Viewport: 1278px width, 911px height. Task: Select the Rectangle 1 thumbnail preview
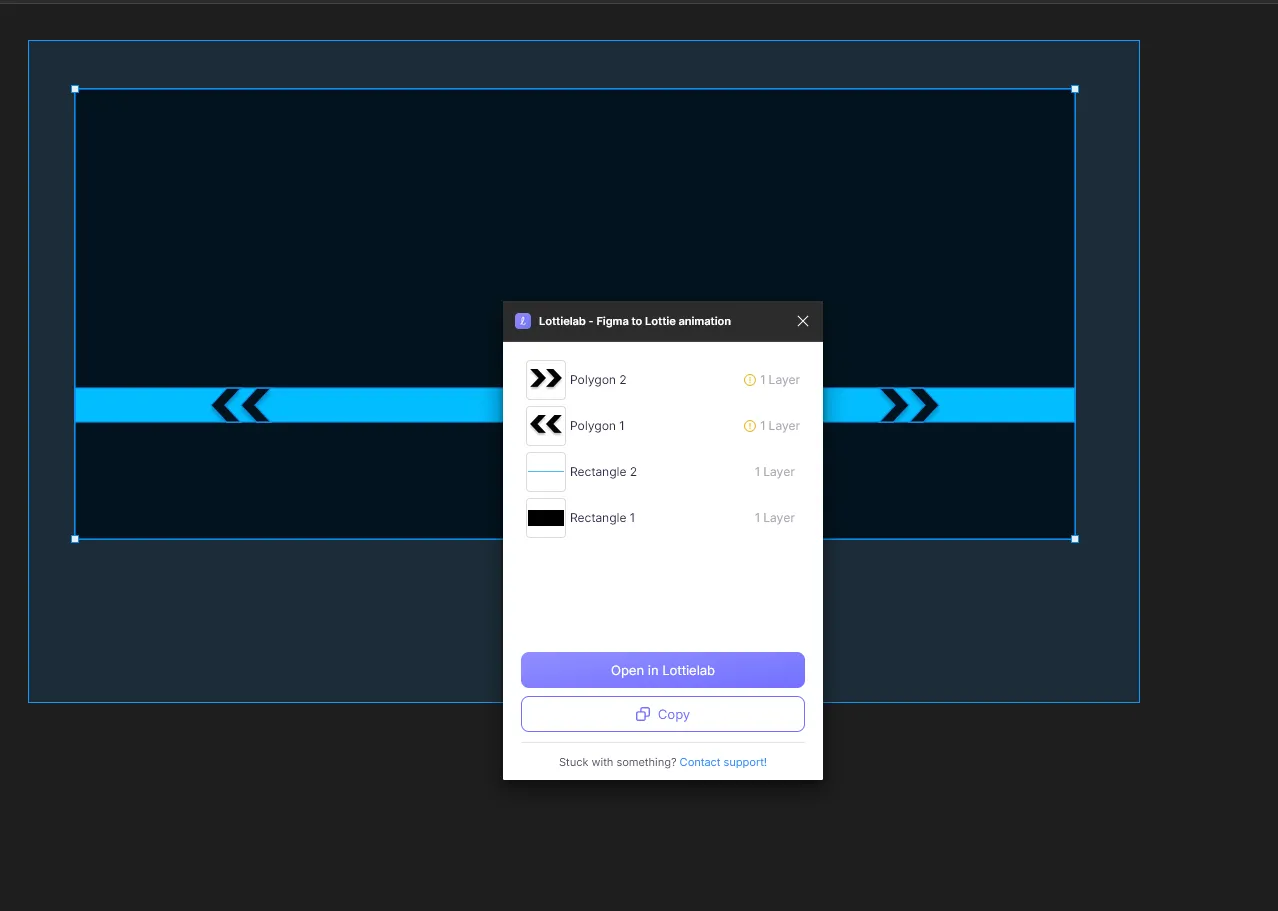[x=546, y=518]
